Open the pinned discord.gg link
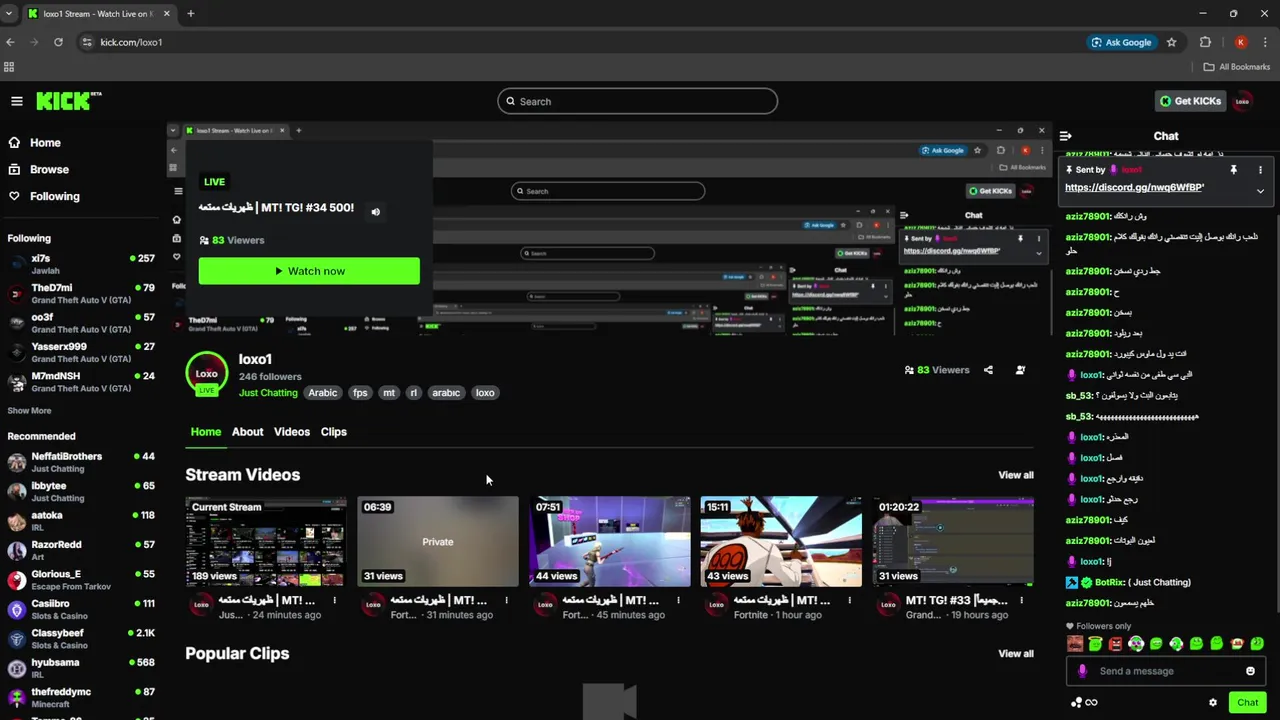The height and width of the screenshot is (720, 1280). (x=1134, y=188)
